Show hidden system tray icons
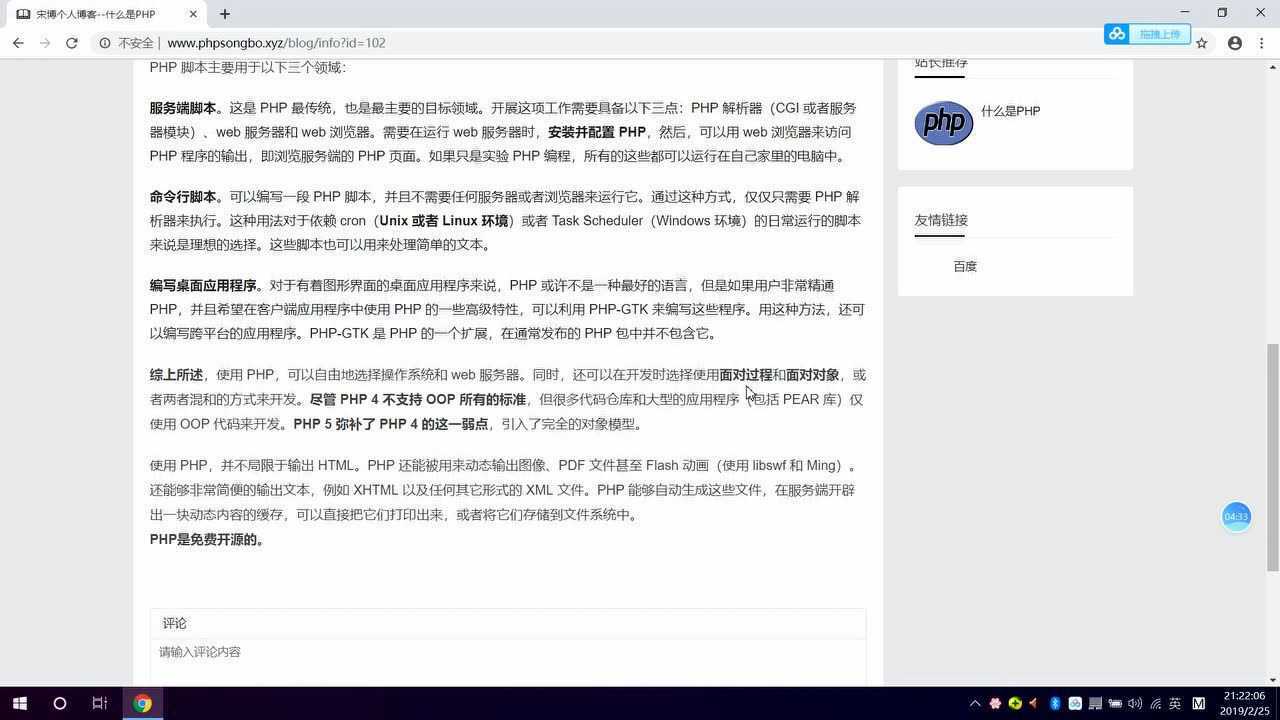 [975, 704]
